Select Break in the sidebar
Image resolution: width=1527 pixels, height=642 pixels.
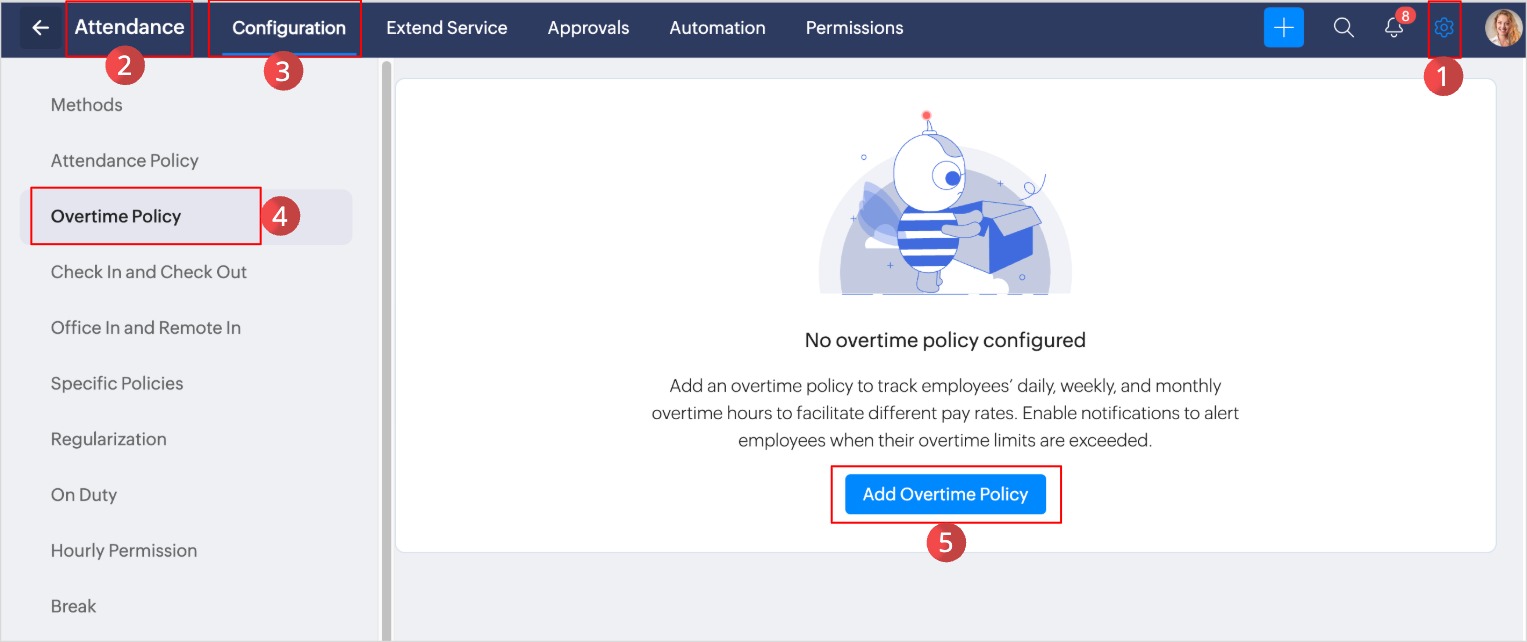coord(74,606)
